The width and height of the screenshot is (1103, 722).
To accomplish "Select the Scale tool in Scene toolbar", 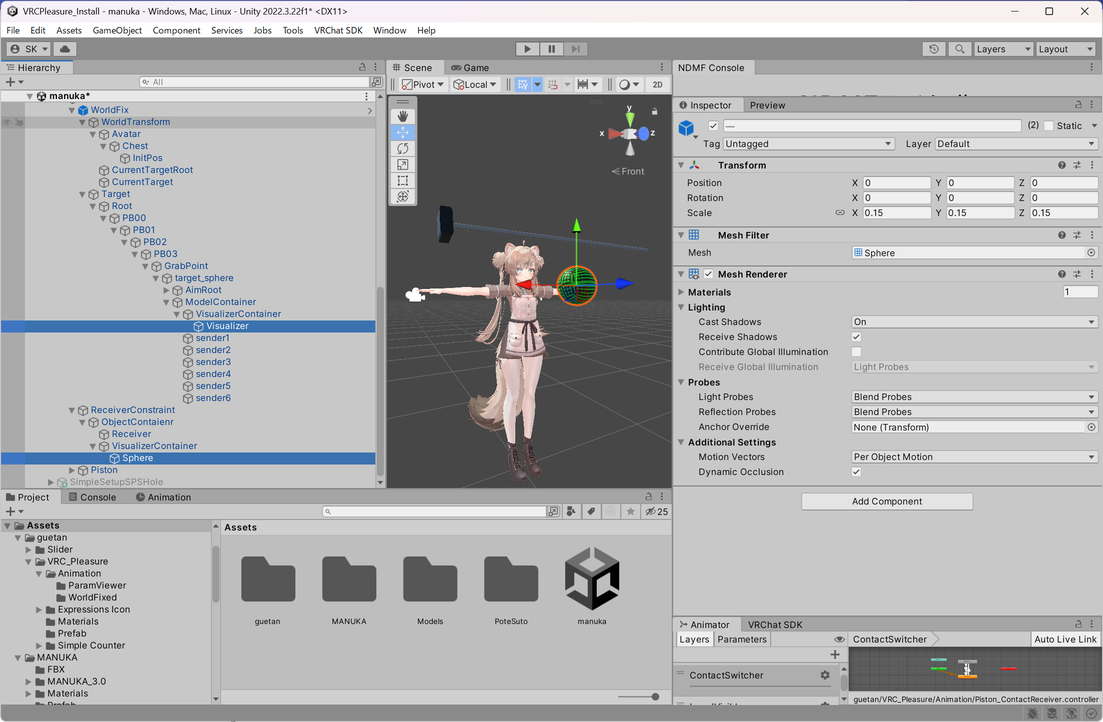I will point(403,165).
